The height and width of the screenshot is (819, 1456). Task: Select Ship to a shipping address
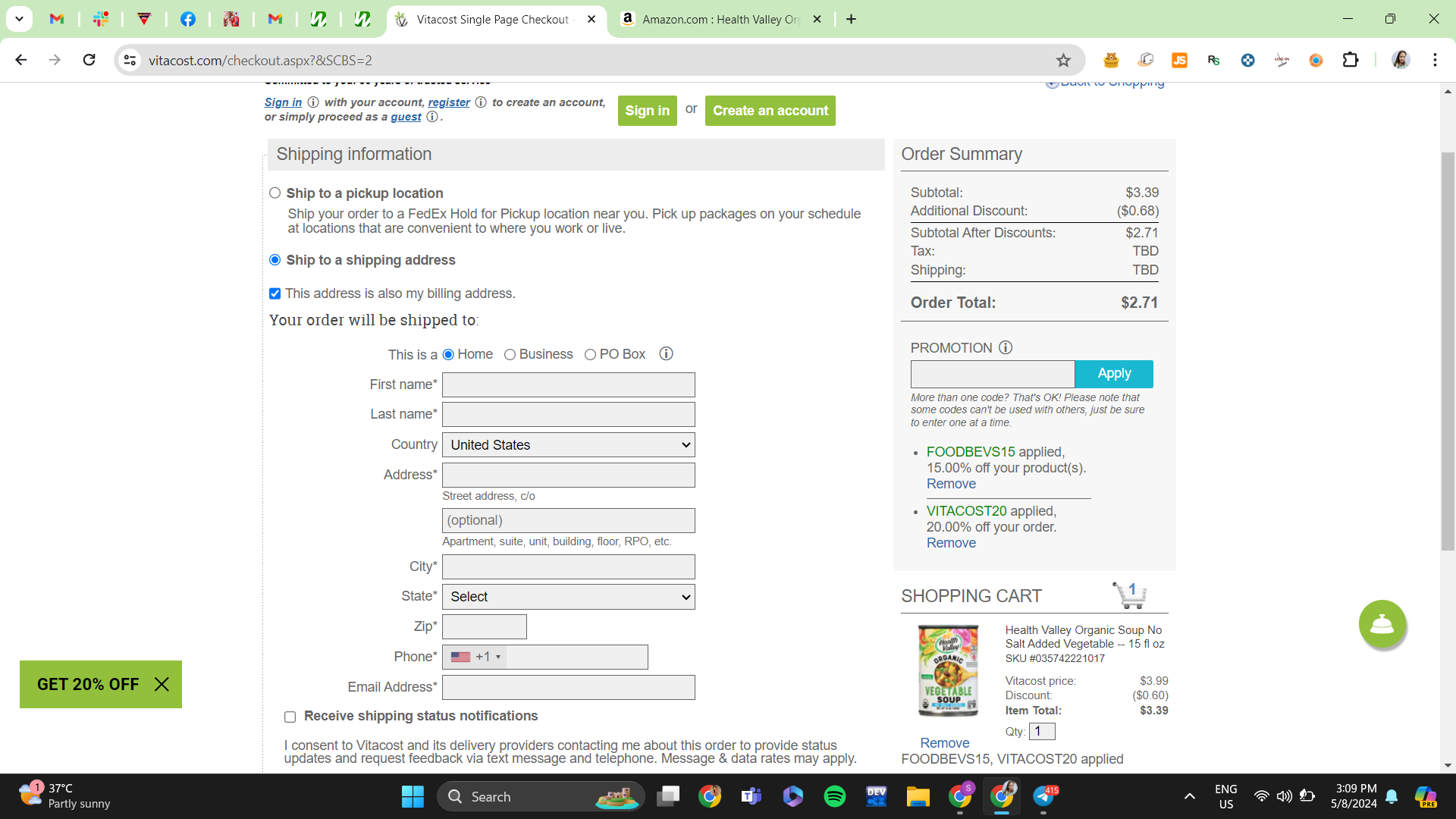(x=275, y=260)
